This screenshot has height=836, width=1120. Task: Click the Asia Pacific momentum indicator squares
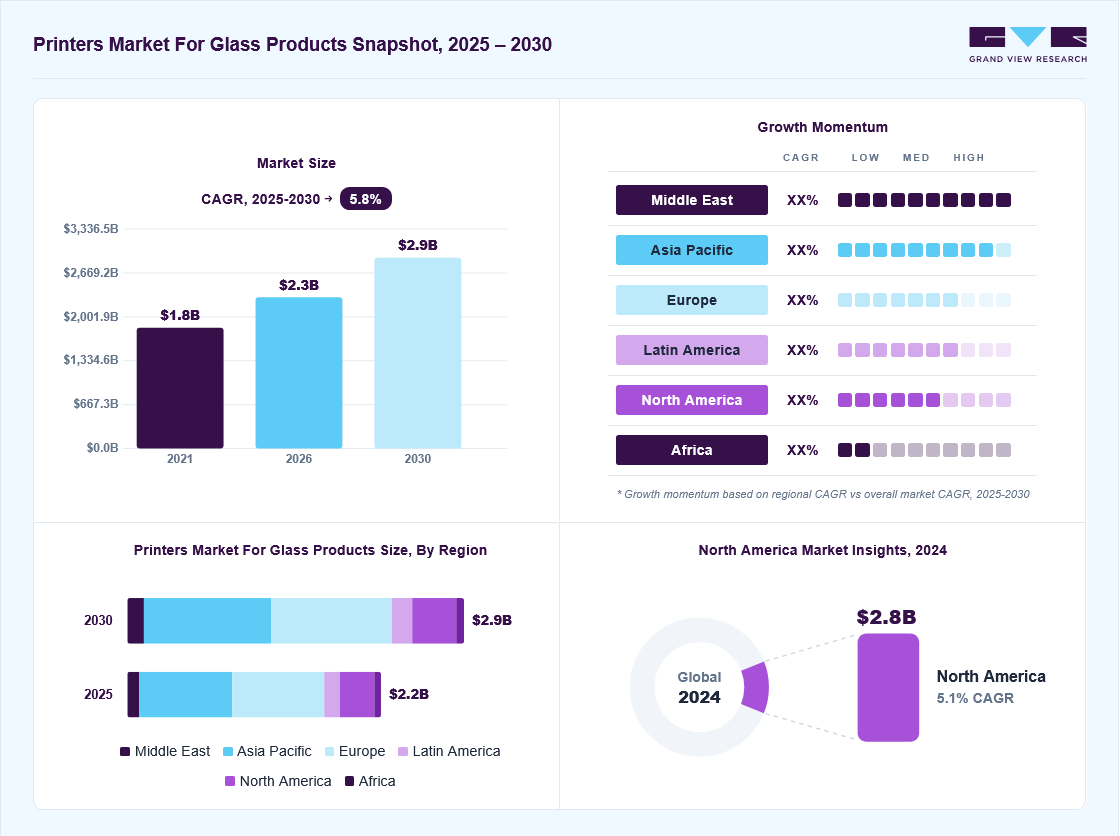click(x=924, y=250)
